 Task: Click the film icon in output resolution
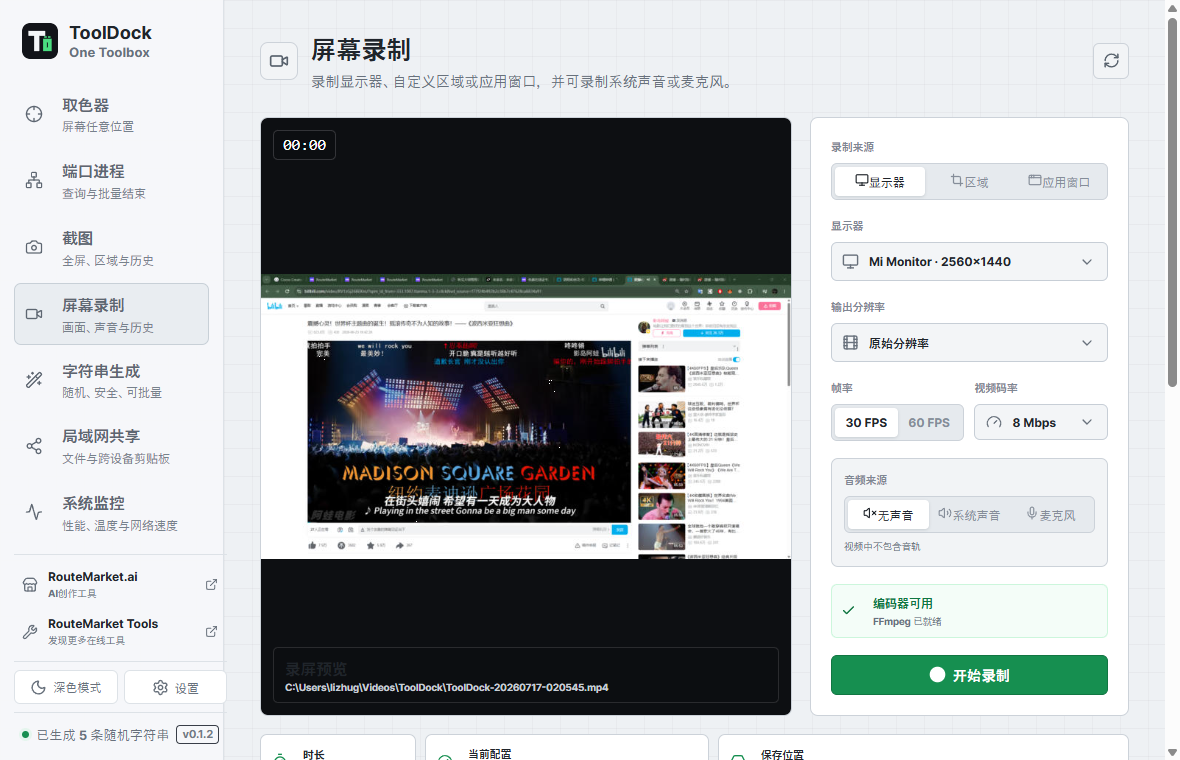pos(850,343)
